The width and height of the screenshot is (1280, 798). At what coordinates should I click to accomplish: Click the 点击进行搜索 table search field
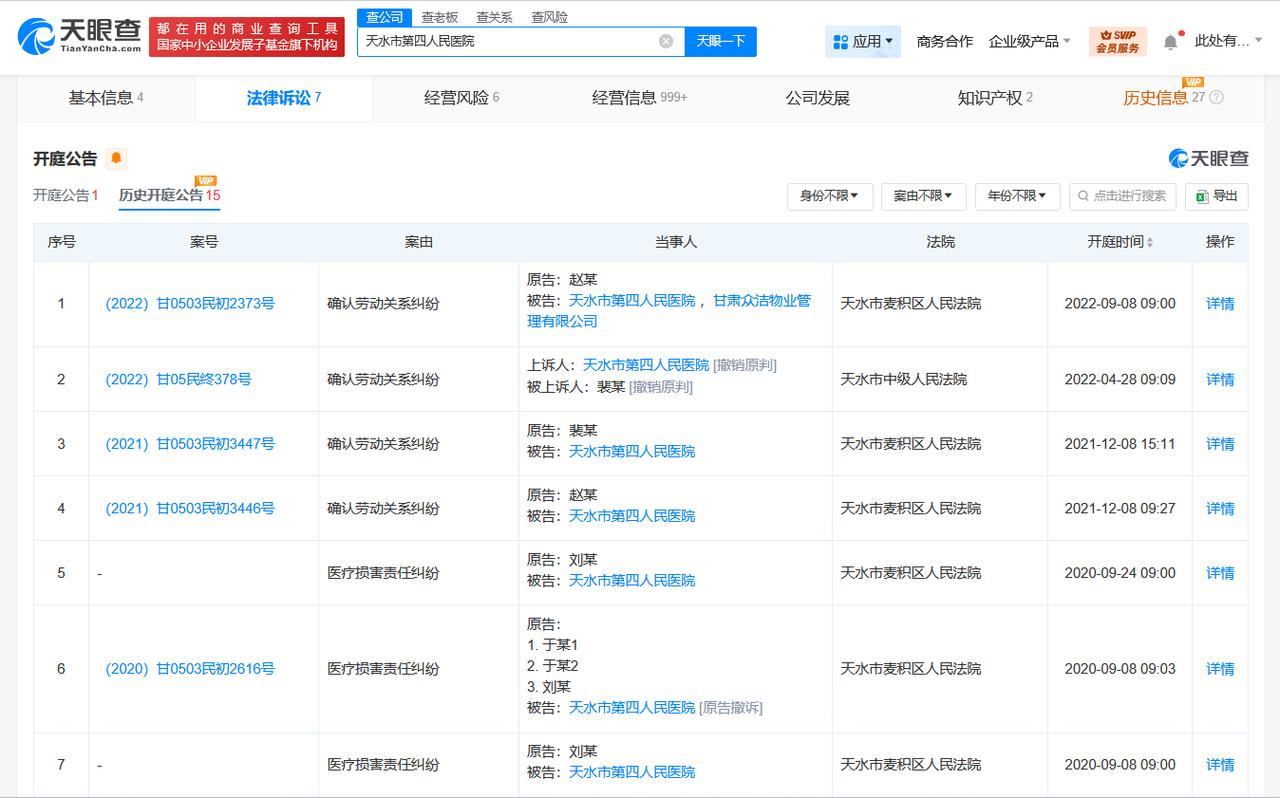point(1122,196)
